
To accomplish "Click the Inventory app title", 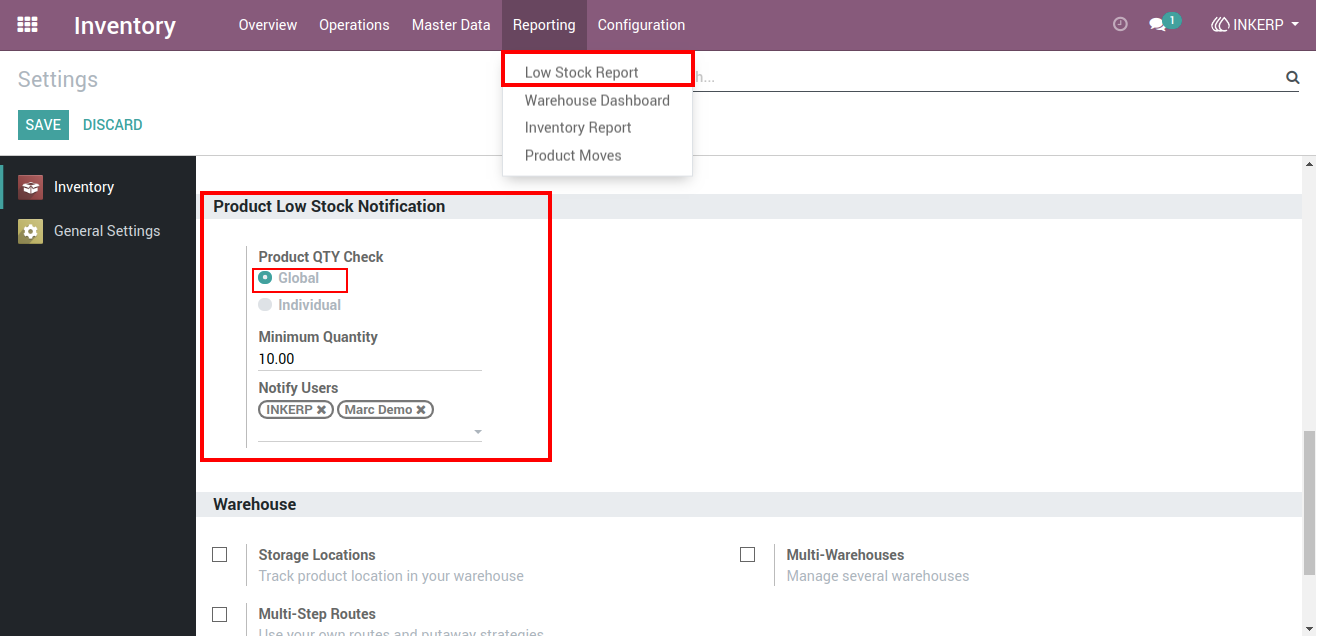I will [125, 26].
